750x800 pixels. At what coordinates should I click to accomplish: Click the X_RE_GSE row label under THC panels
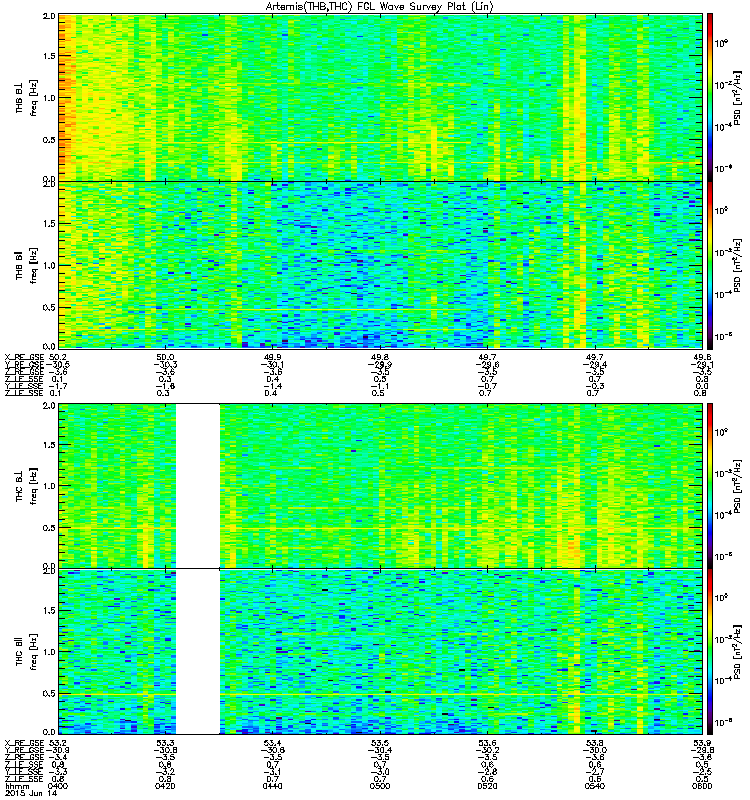coord(24,742)
